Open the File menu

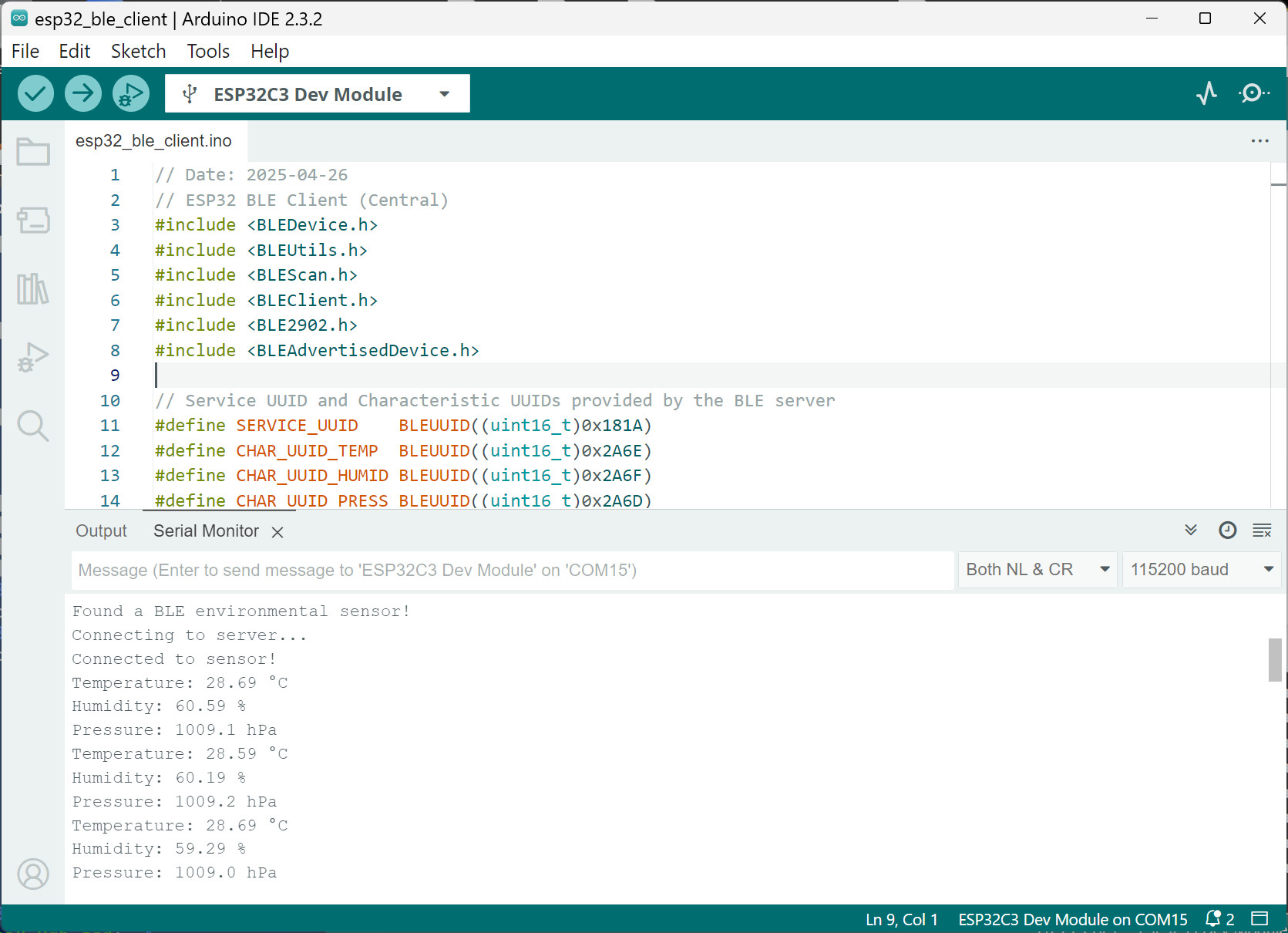(x=25, y=52)
